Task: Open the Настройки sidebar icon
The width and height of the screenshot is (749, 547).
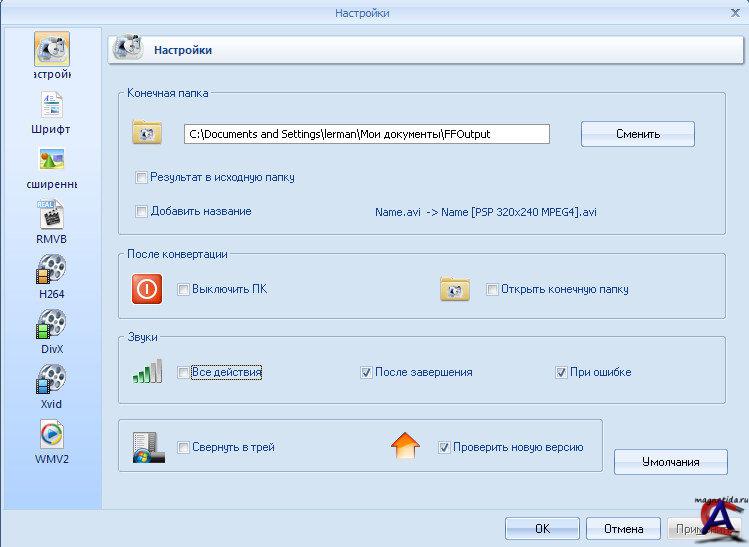Action: click(x=51, y=49)
